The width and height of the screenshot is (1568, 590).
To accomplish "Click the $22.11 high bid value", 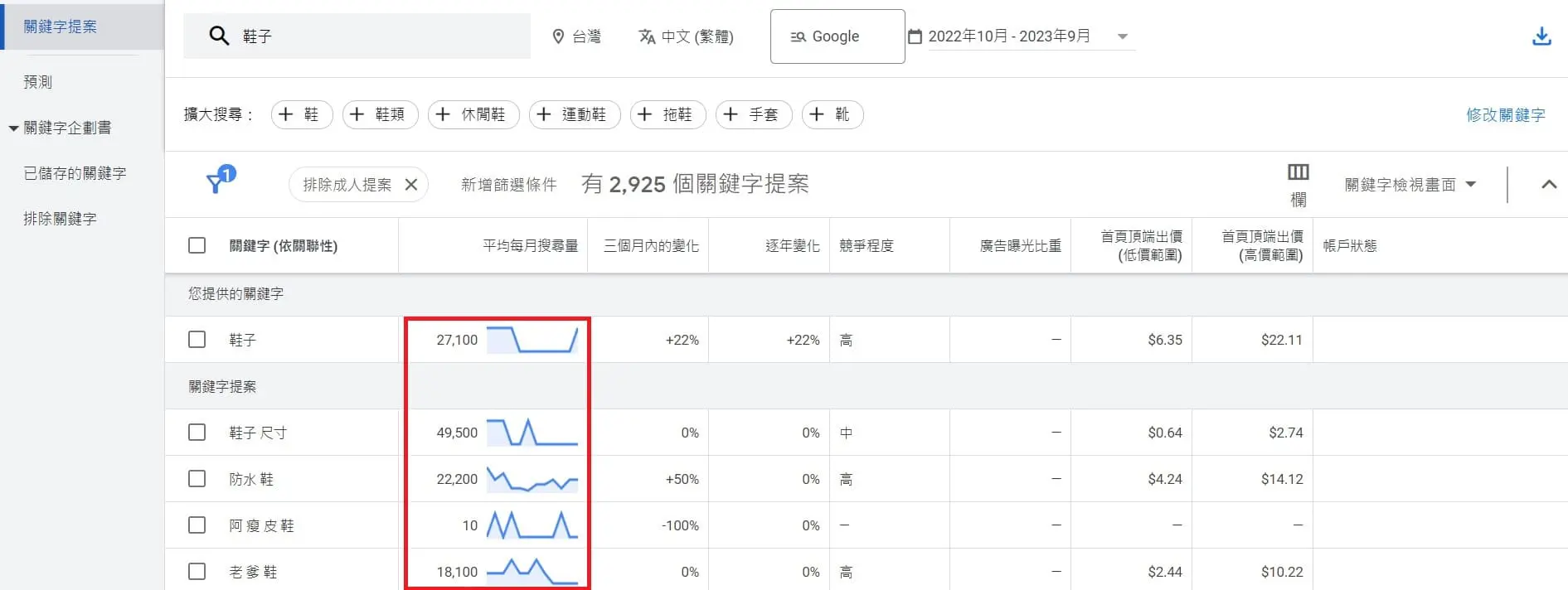I will 1282,340.
